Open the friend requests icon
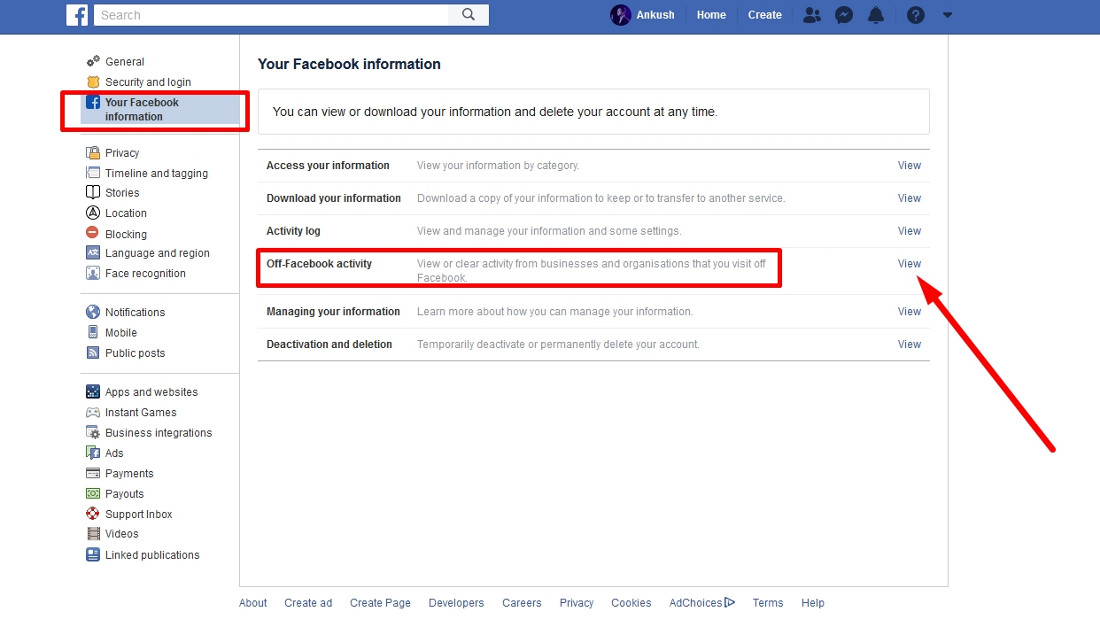 click(812, 15)
